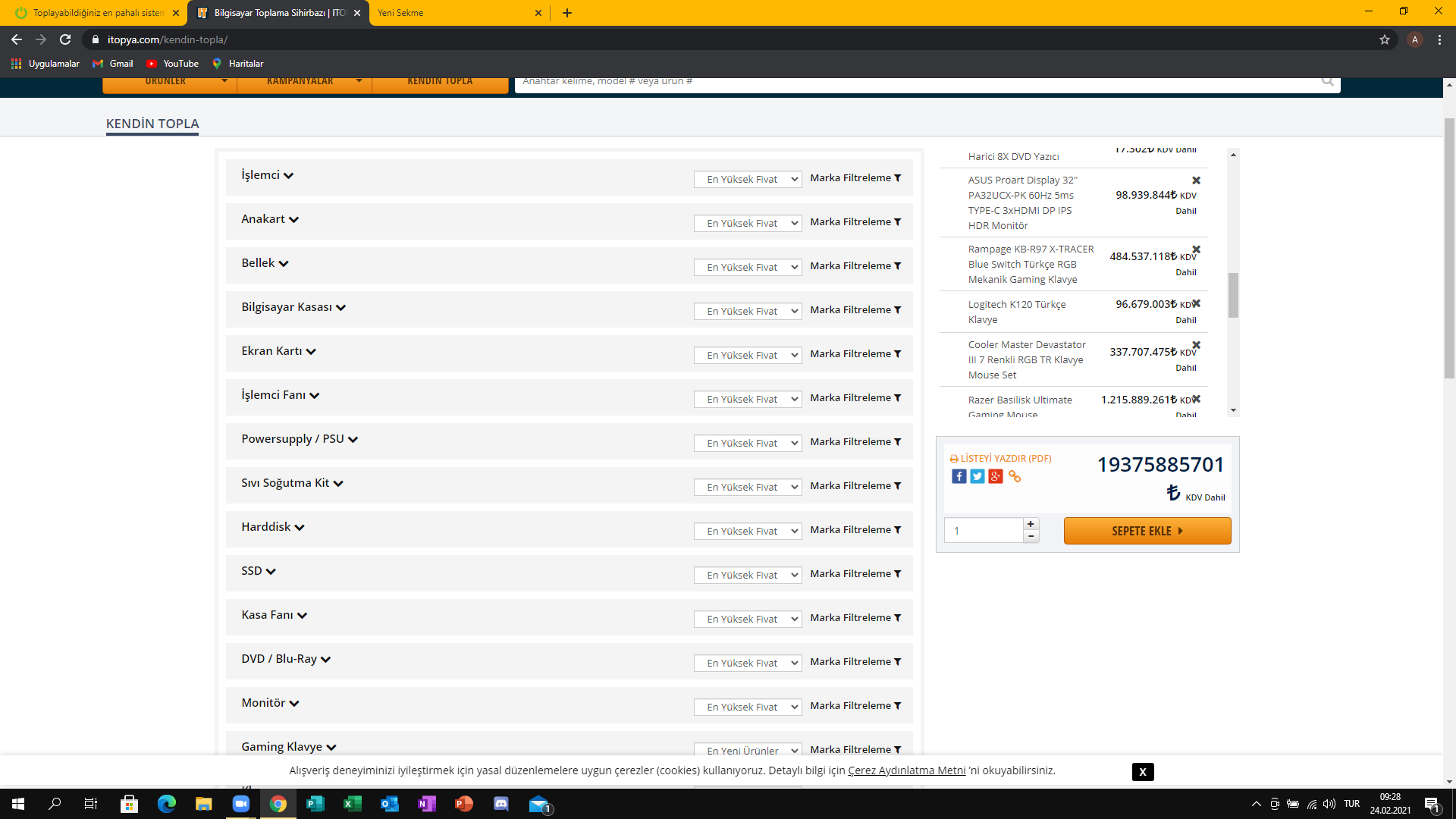Screen dimensions: 1456x819
Task: Share list via Google Plus icon
Action: tap(996, 476)
